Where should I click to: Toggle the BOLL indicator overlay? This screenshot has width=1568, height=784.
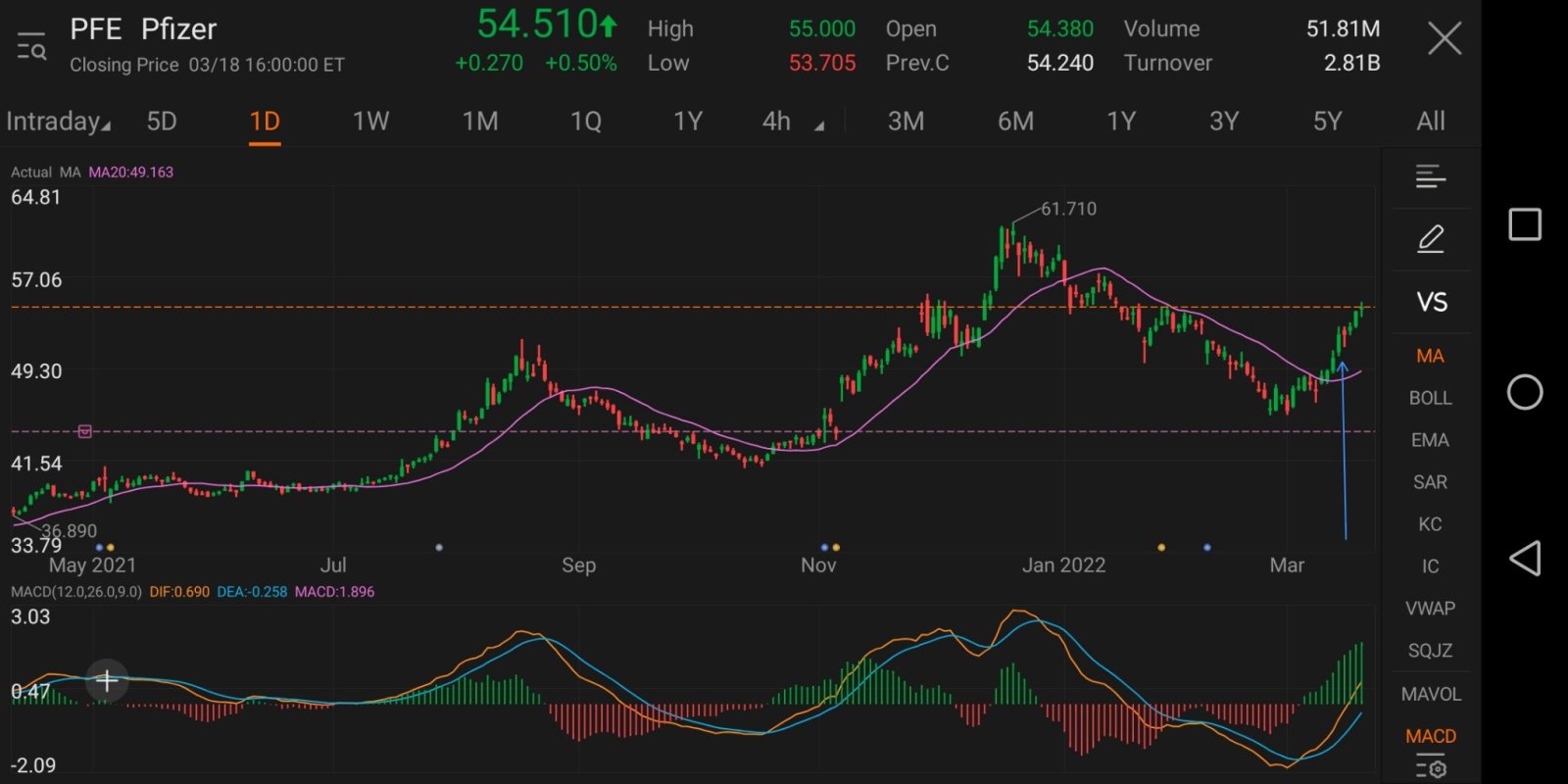[x=1430, y=398]
